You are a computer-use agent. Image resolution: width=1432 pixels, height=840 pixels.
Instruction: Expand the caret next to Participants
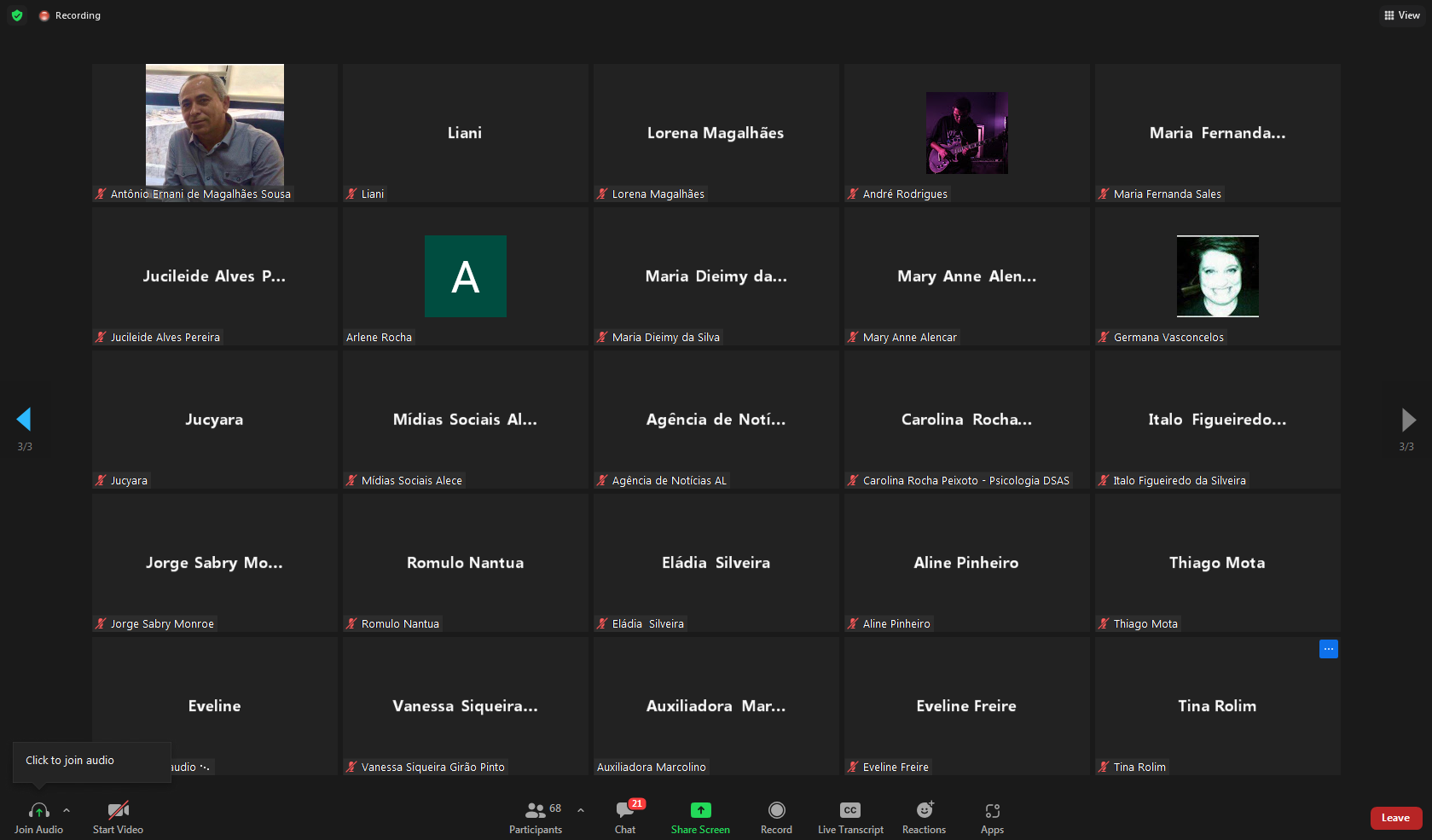click(581, 810)
